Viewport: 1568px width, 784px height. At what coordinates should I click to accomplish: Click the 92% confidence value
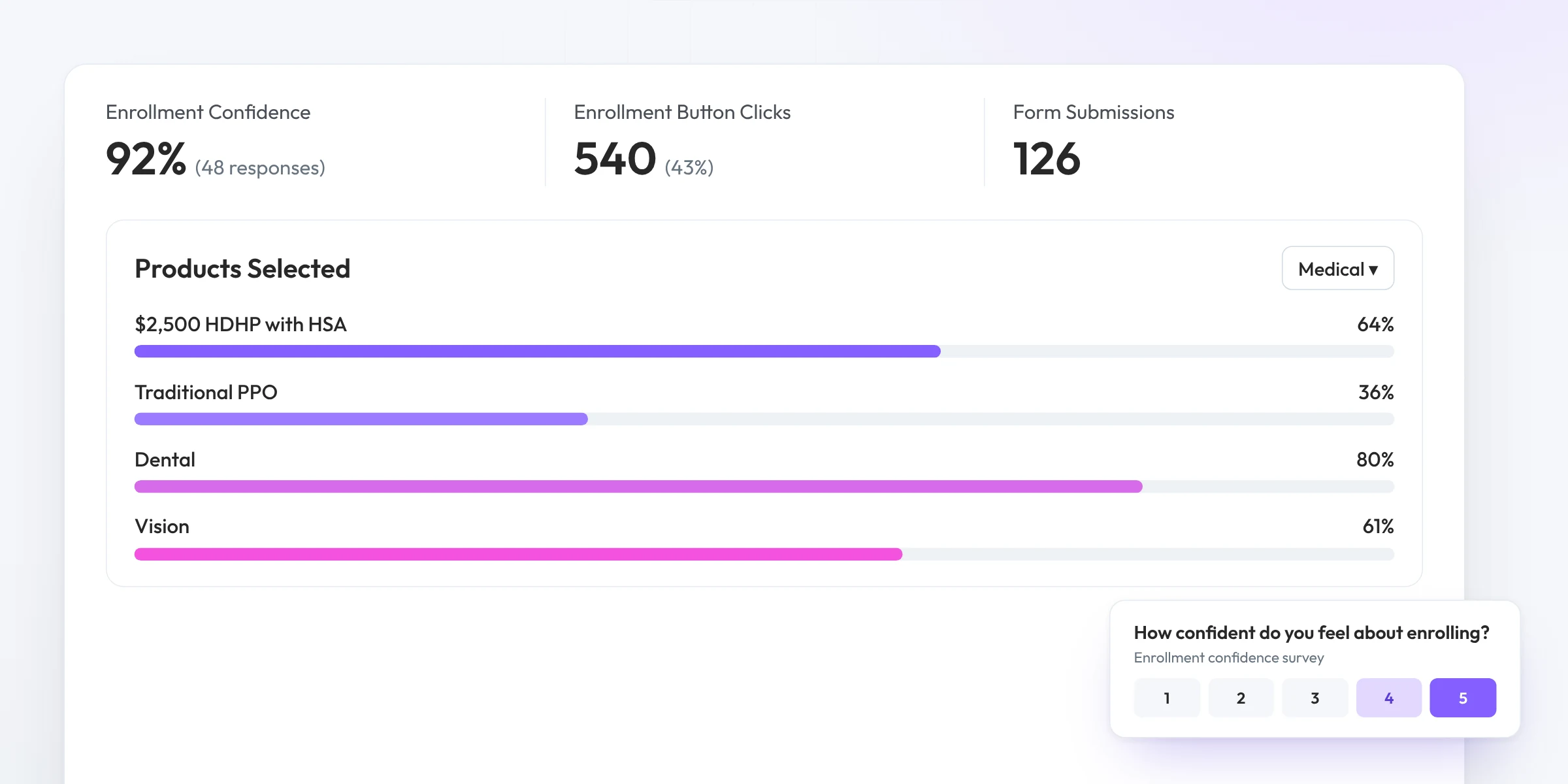click(x=146, y=159)
